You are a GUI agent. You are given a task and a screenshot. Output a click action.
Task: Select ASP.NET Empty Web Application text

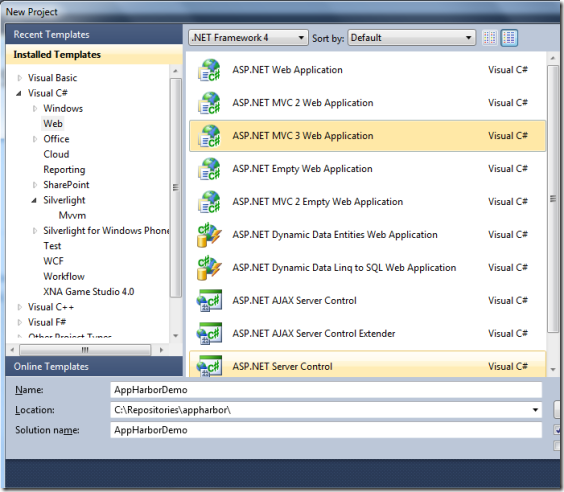[x=302, y=169]
